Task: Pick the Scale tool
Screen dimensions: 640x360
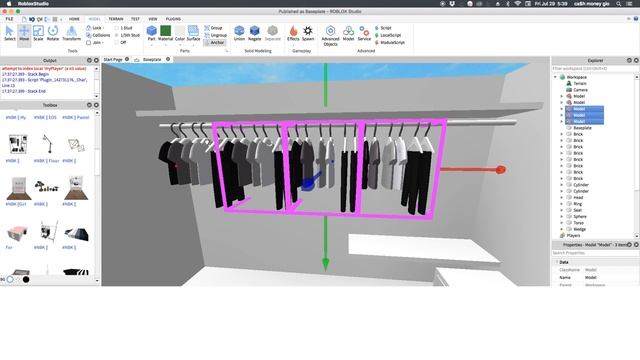Action: [38, 33]
